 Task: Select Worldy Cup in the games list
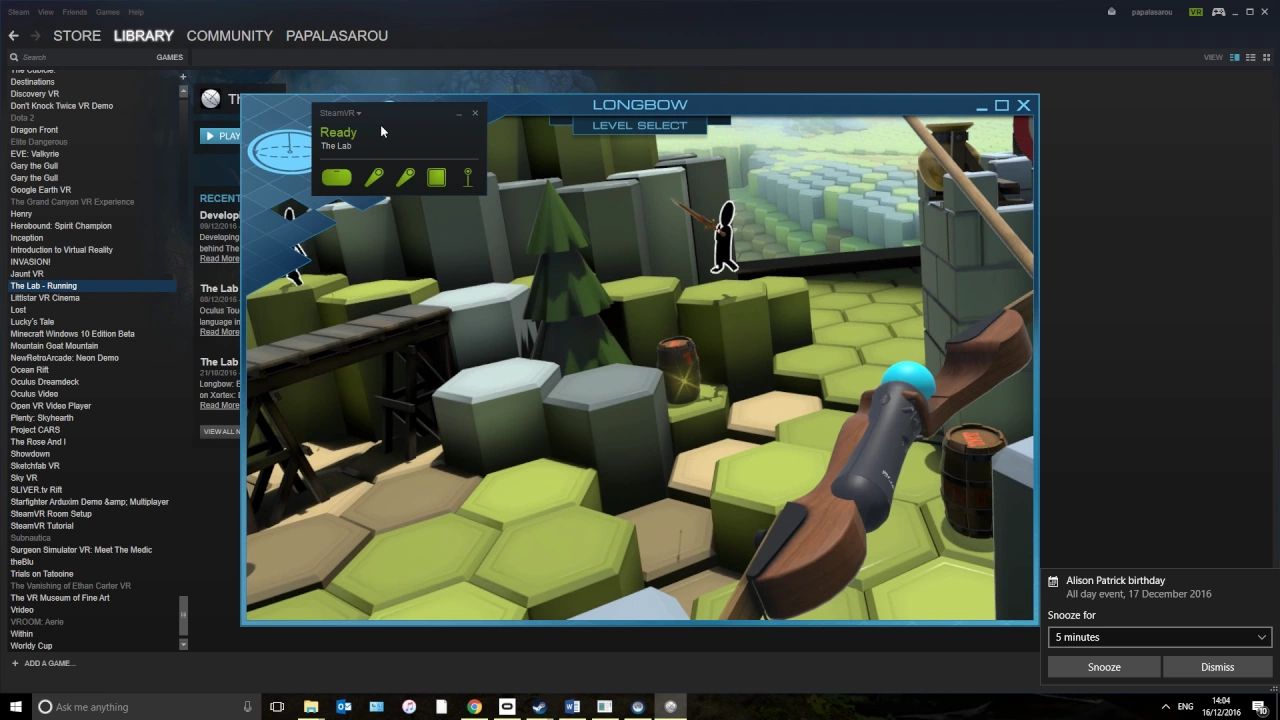click(x=31, y=646)
